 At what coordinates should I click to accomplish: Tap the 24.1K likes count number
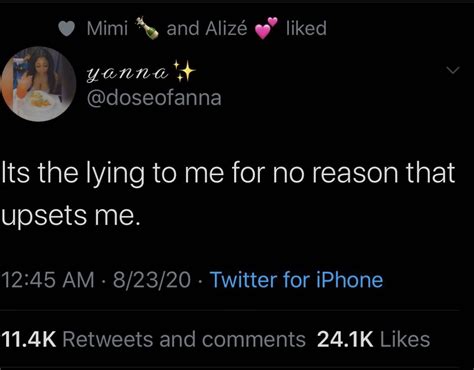point(345,340)
